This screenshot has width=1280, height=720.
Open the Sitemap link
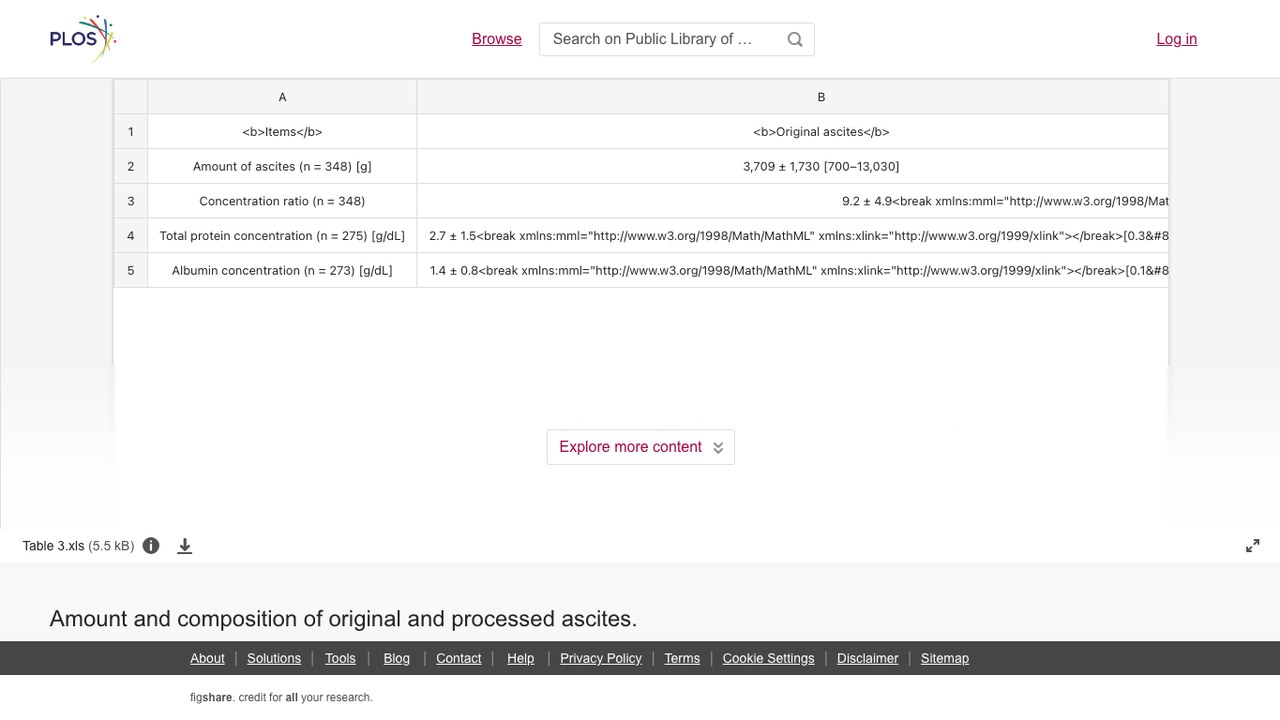tap(945, 658)
